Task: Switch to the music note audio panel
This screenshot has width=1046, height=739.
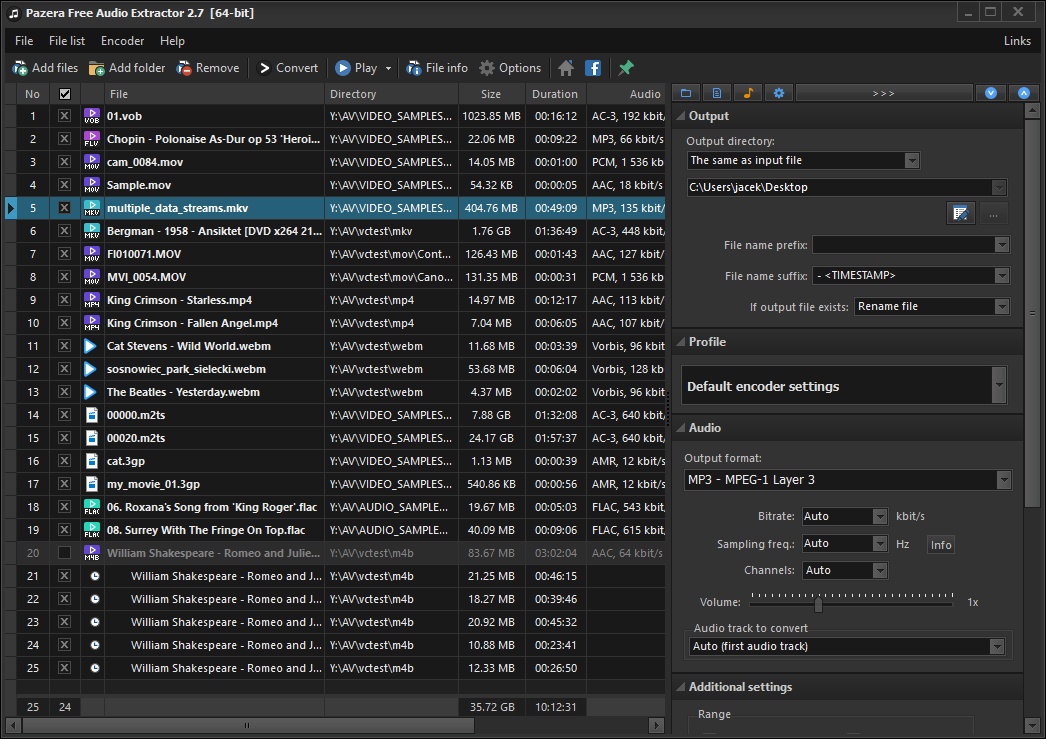Action: click(747, 93)
